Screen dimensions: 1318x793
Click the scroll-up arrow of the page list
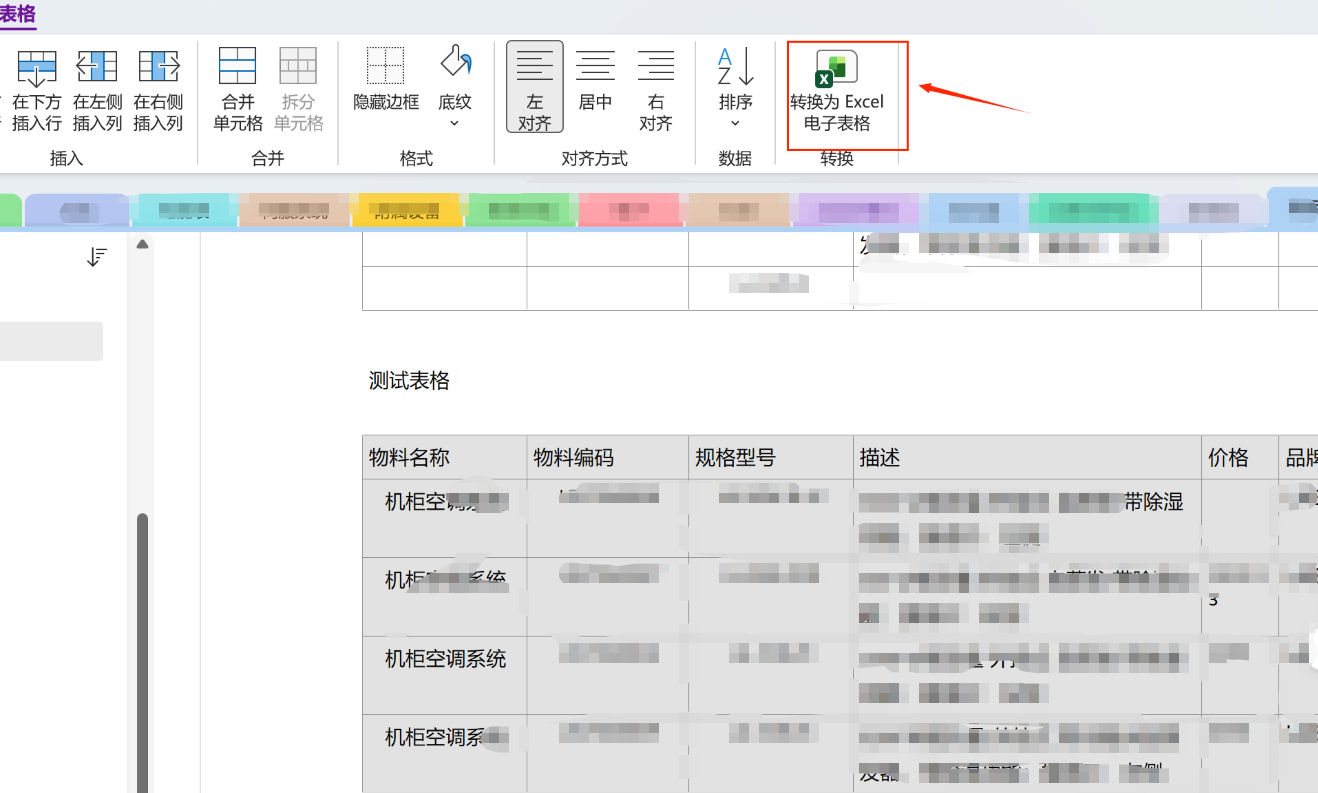(142, 244)
